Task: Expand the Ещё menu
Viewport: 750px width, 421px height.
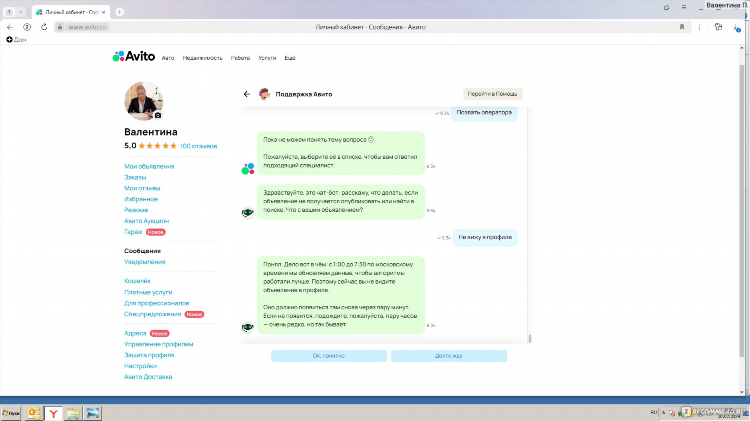Action: pyautogui.click(x=290, y=58)
